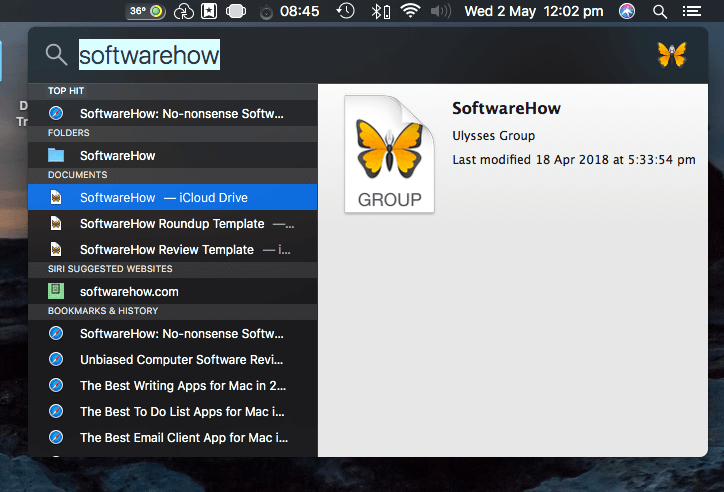
Task: Click the Safari icon next to the 'SoftwareHow: No-nonsense' bookmark
Action: coord(56,333)
